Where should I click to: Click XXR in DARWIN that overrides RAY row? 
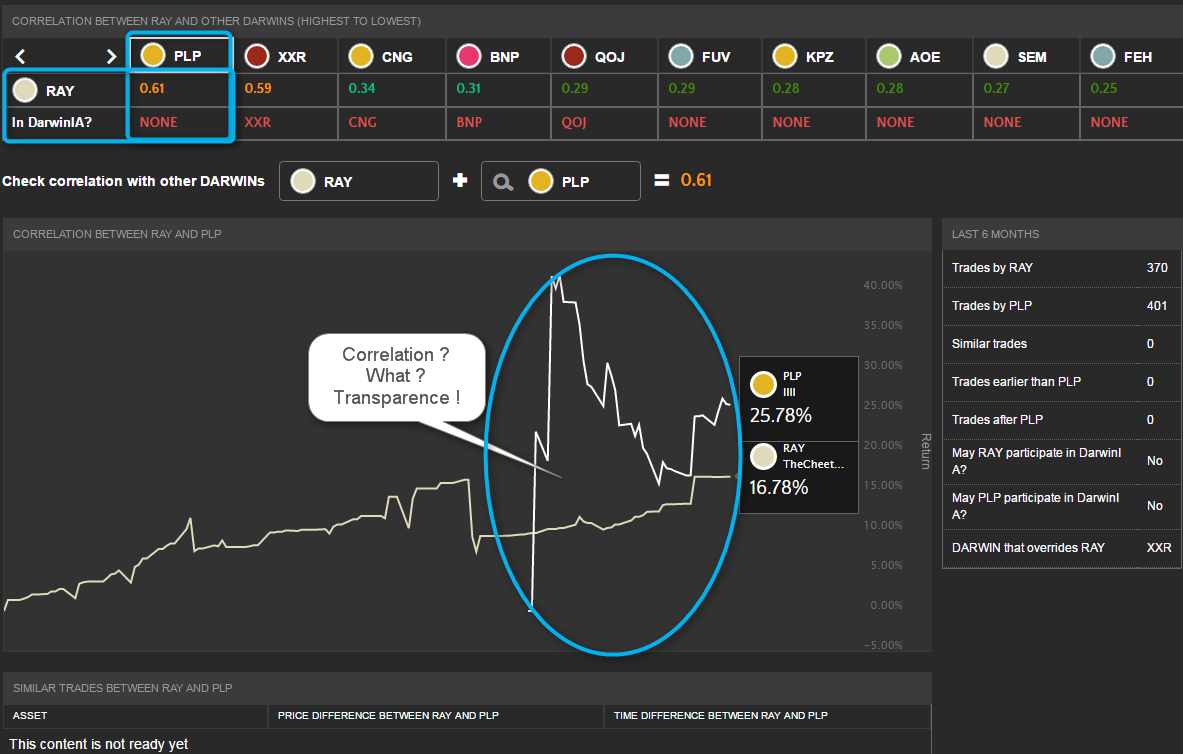coord(1159,548)
